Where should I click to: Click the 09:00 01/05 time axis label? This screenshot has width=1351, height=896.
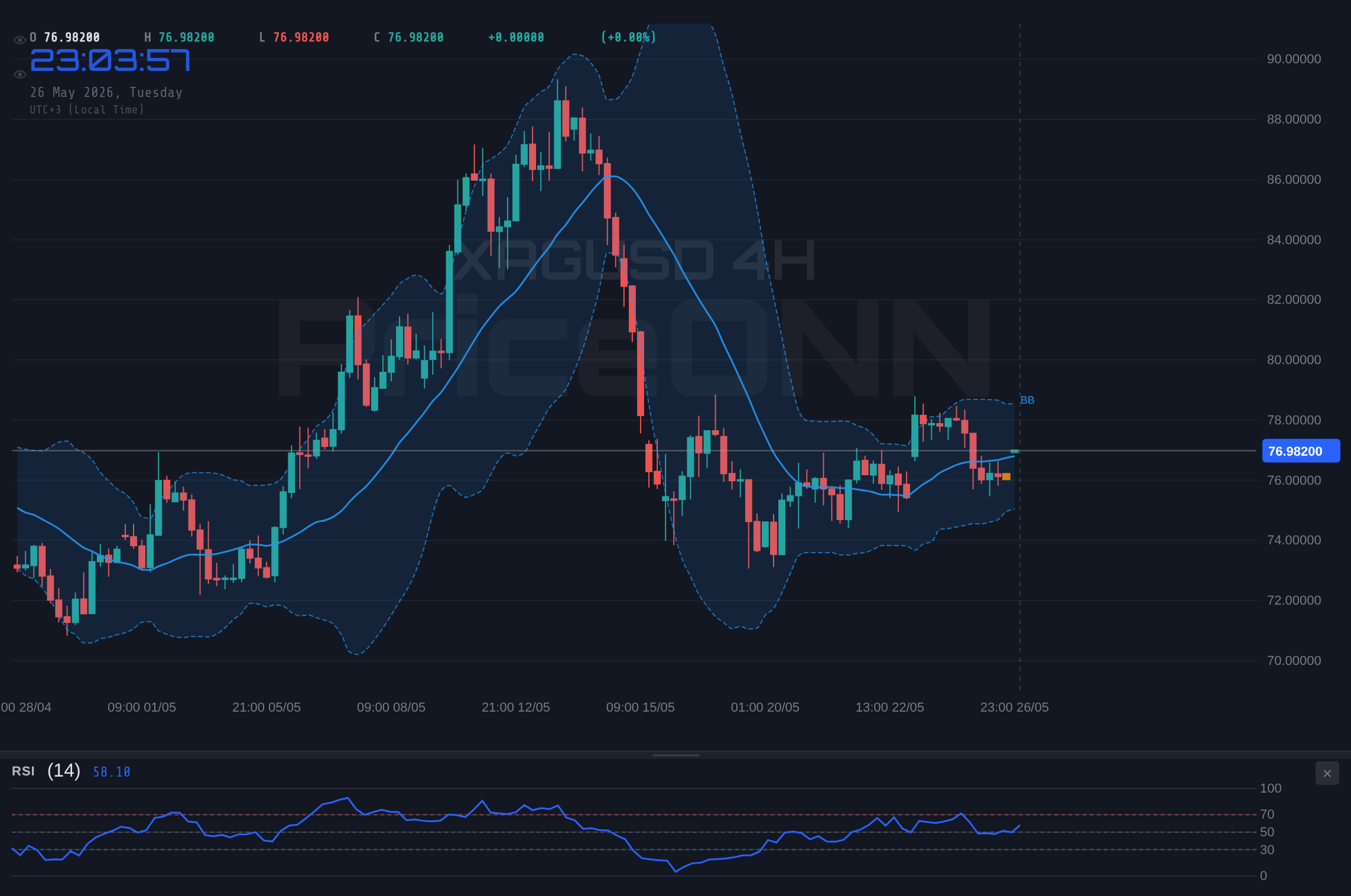[x=142, y=707]
